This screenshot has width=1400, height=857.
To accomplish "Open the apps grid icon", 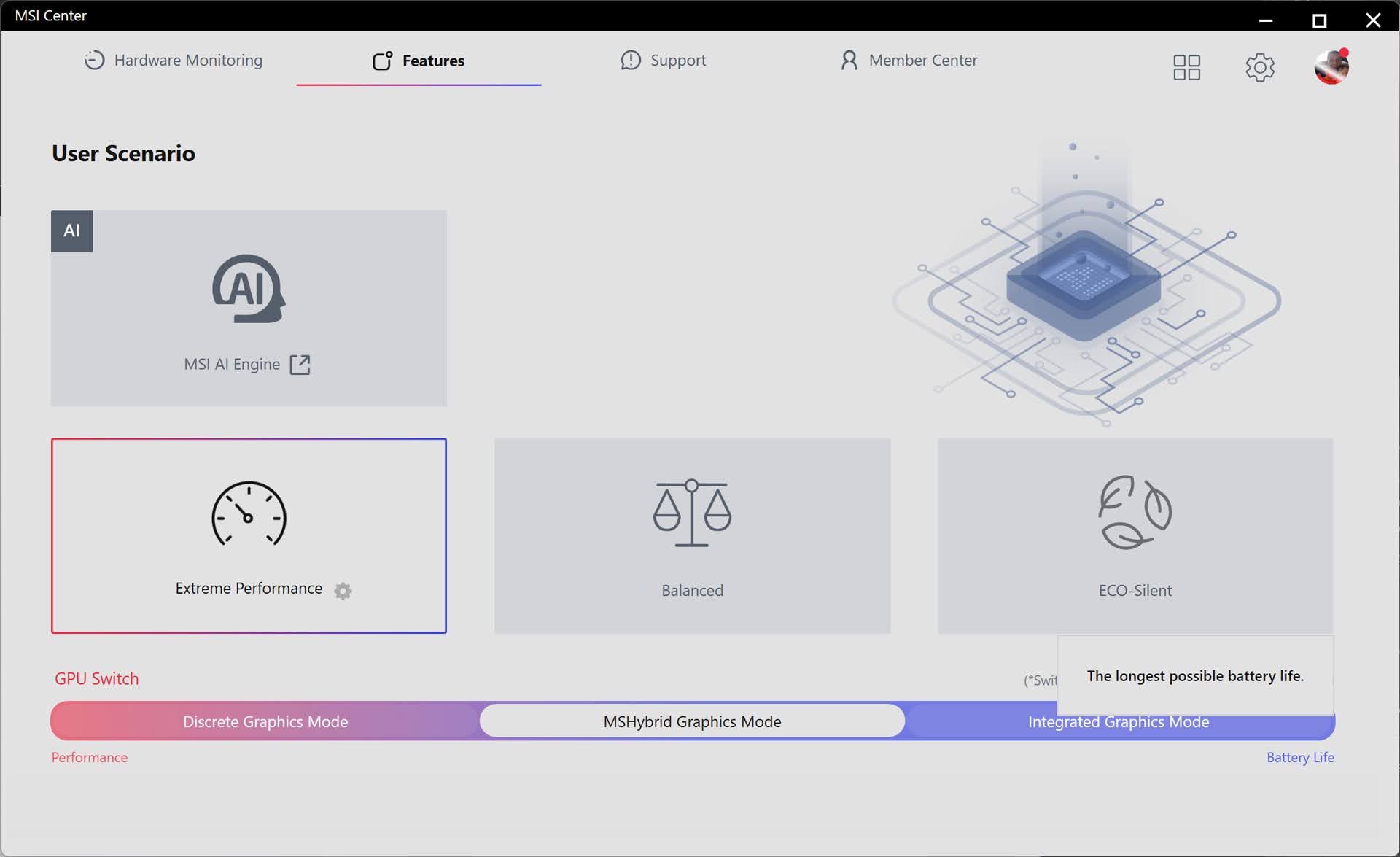I will [x=1186, y=67].
